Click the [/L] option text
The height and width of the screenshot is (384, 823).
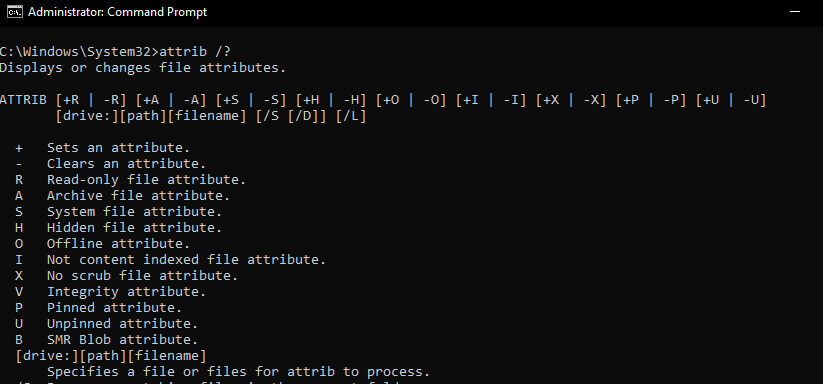coord(351,116)
